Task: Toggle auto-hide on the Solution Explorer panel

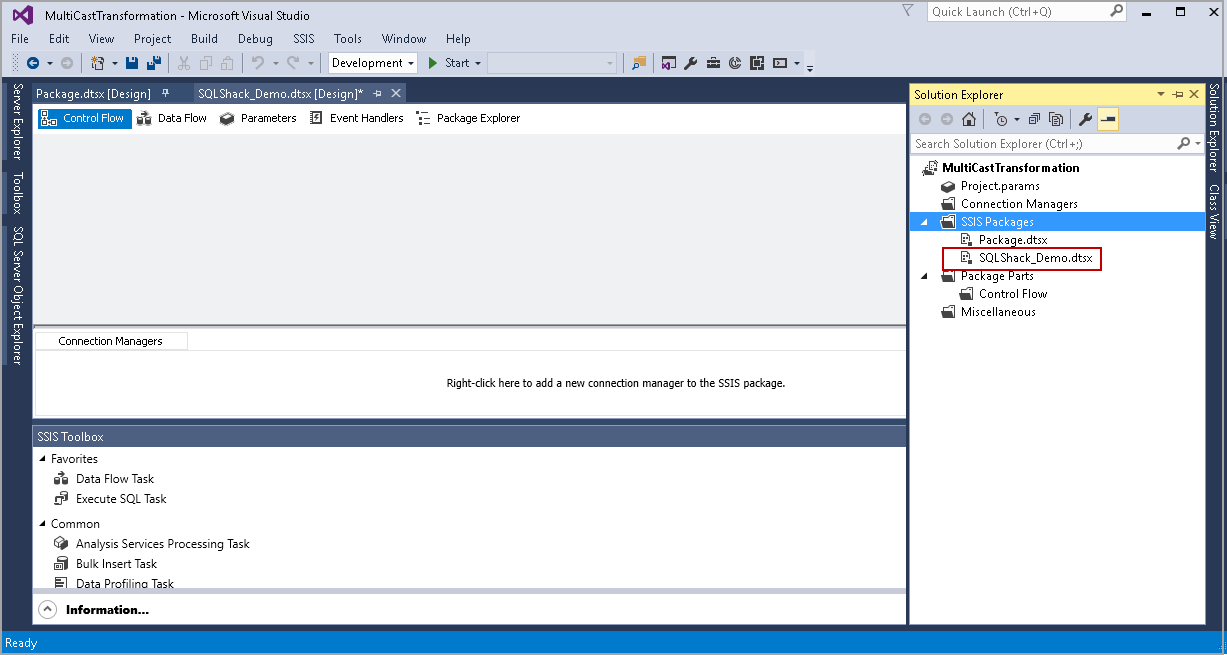Action: [1179, 93]
